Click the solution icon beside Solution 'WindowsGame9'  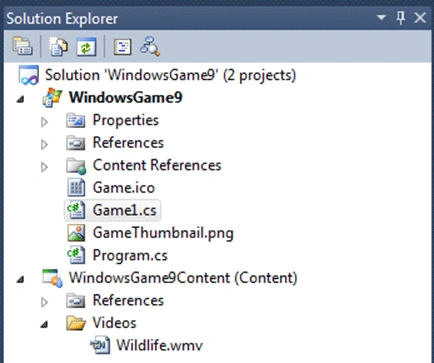click(x=29, y=75)
